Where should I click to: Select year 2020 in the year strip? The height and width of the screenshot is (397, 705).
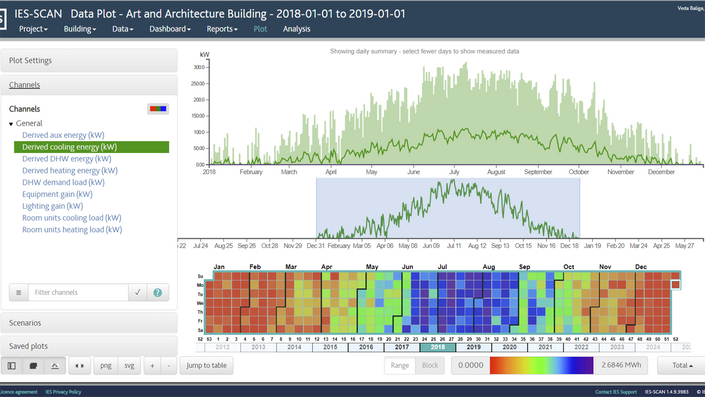pos(509,347)
